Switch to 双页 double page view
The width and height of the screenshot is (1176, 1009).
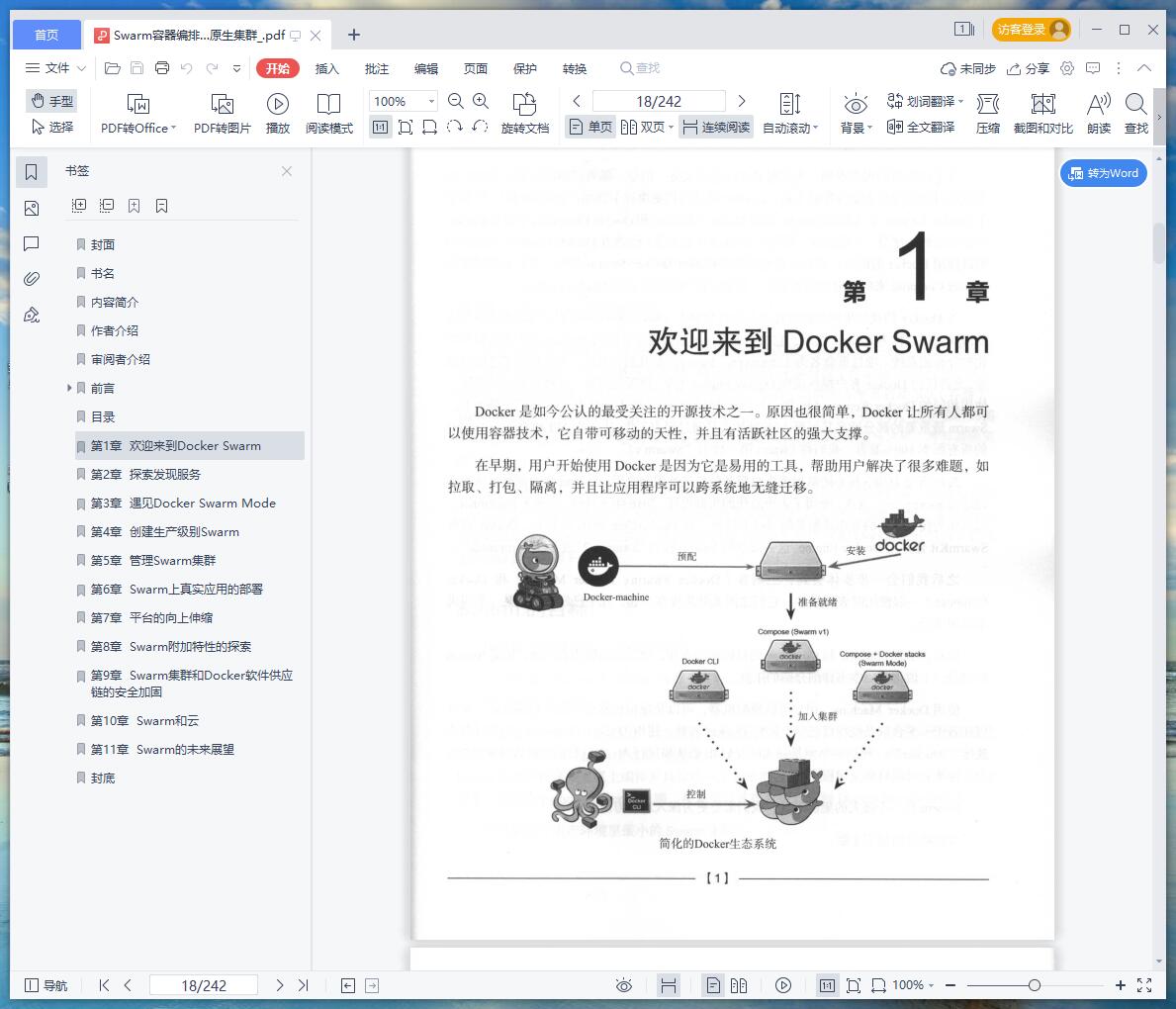click(647, 127)
